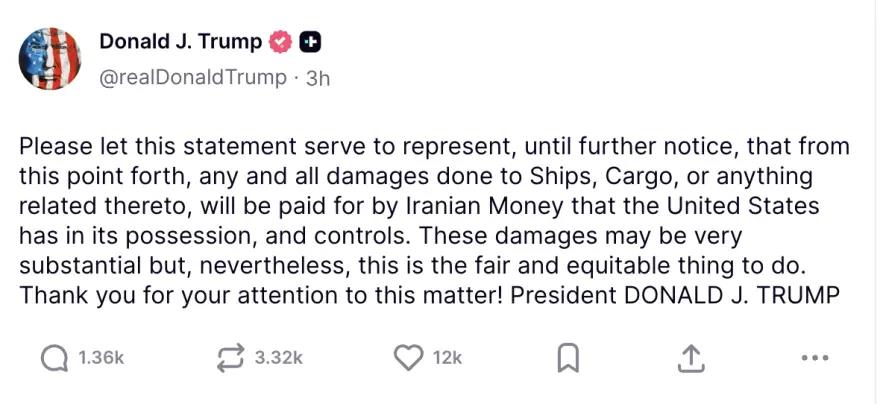View the 1.36k replies count
880x404 pixels.
click(101, 358)
